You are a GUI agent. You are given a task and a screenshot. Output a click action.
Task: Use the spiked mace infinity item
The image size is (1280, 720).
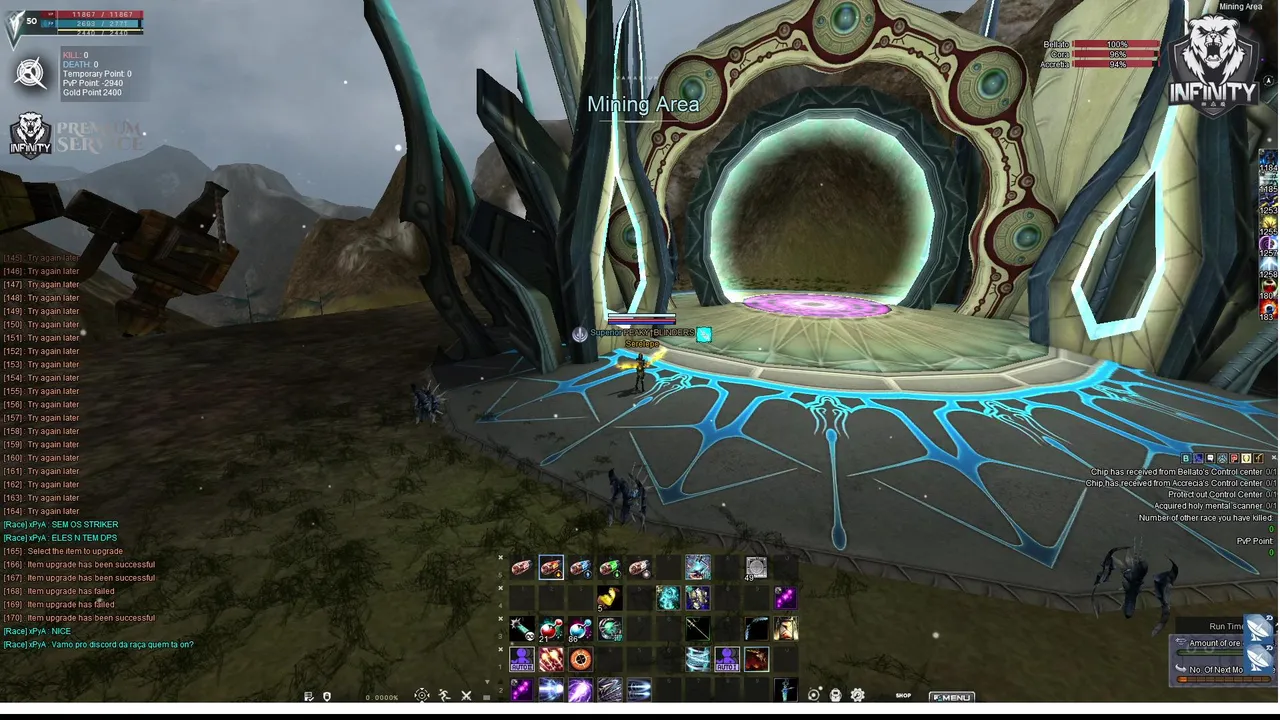point(522,629)
